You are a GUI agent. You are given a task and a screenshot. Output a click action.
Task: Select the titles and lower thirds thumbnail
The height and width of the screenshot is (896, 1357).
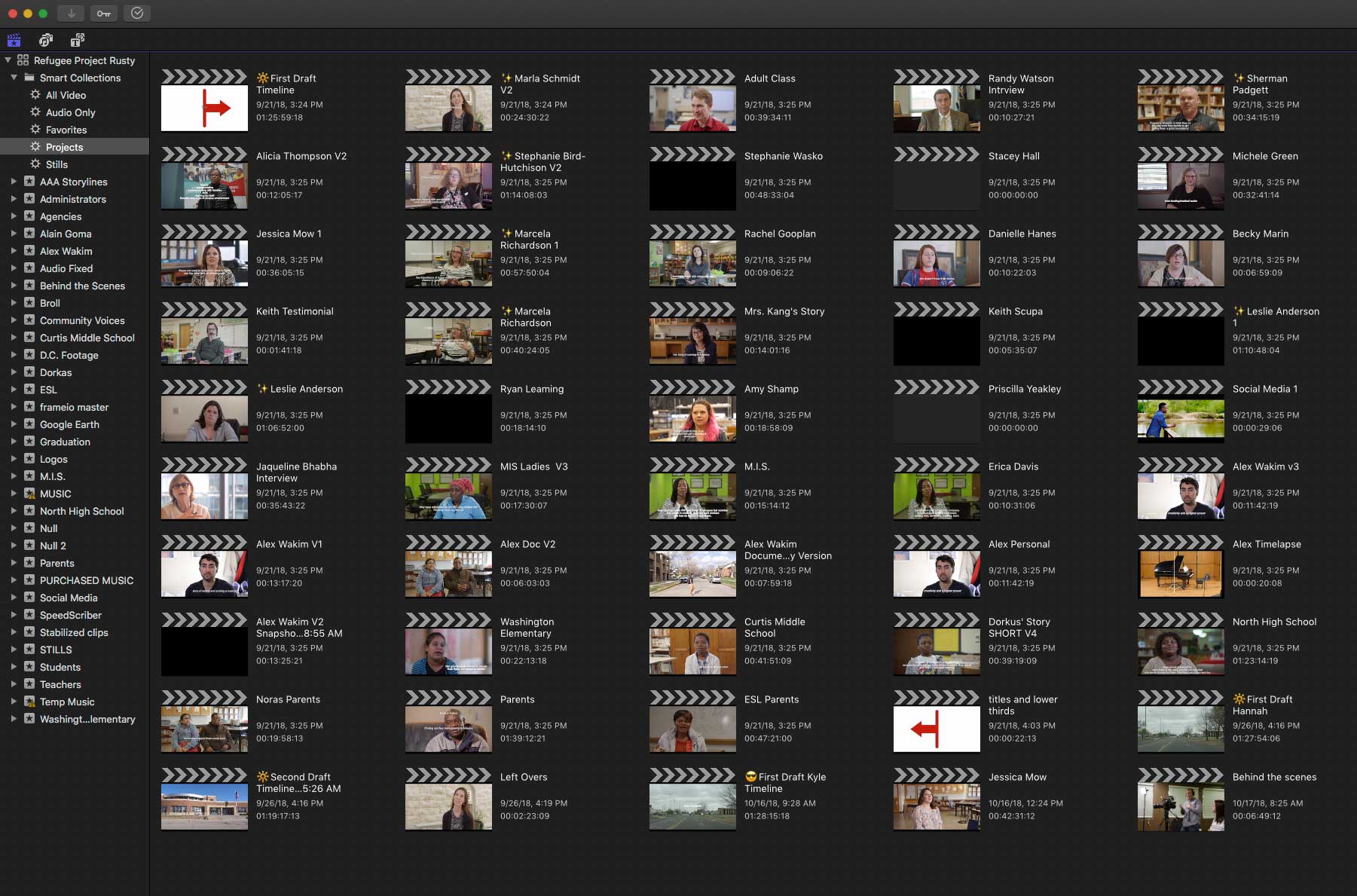(x=937, y=721)
